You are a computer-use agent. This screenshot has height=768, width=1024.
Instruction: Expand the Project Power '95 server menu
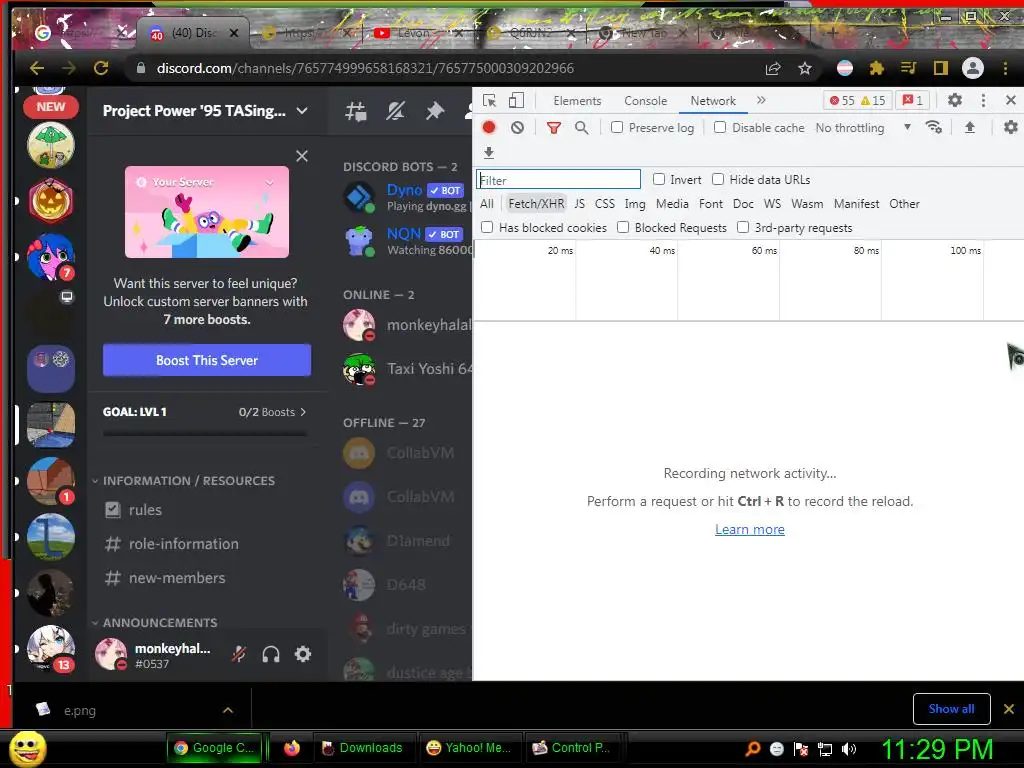[x=302, y=111]
